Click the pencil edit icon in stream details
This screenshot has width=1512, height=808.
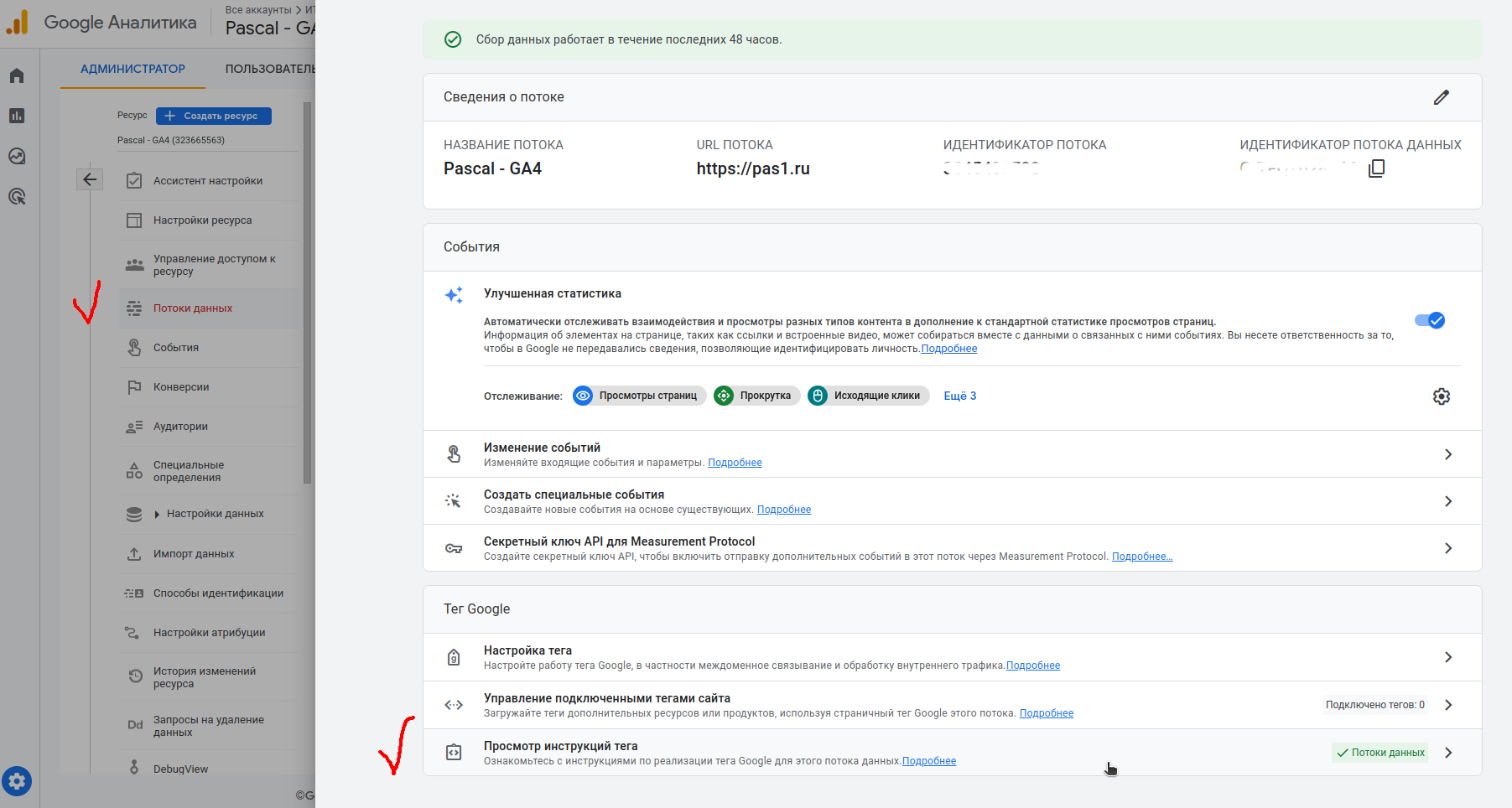pyautogui.click(x=1441, y=97)
